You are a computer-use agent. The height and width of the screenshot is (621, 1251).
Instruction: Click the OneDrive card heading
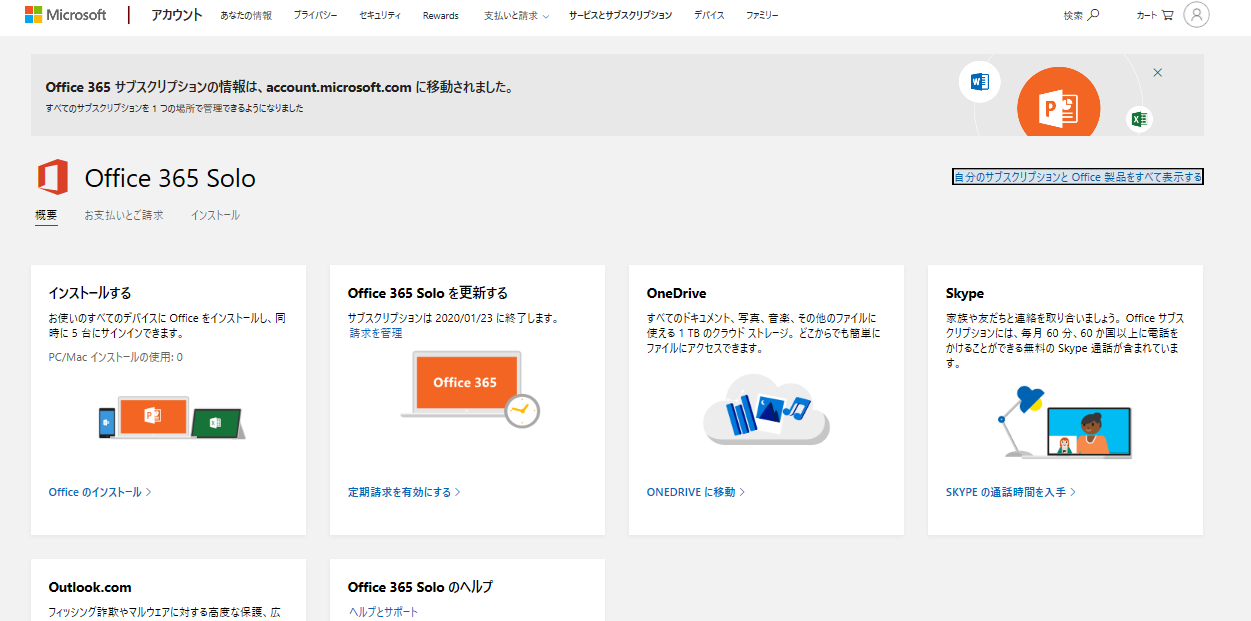pyautogui.click(x=677, y=293)
